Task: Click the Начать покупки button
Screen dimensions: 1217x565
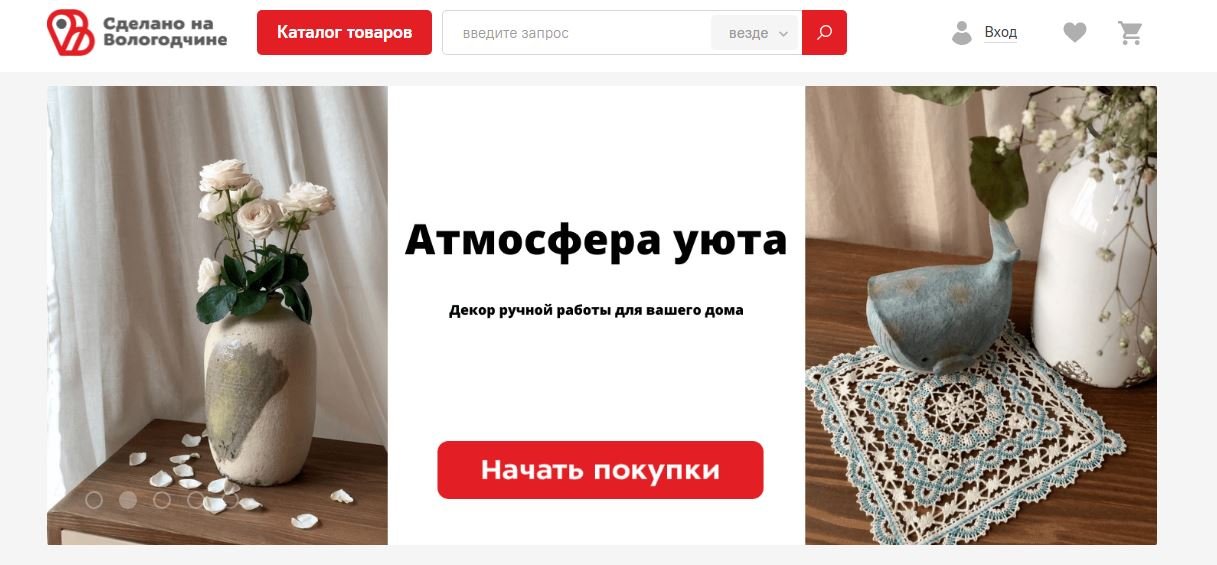Action: click(600, 470)
